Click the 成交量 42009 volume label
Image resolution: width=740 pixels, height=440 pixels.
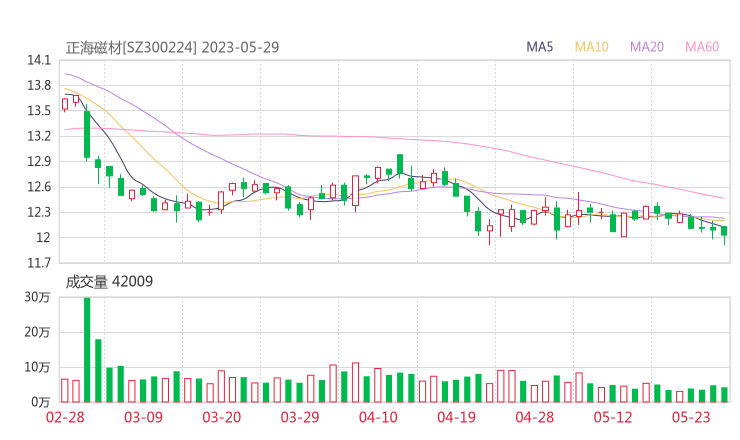[109, 281]
